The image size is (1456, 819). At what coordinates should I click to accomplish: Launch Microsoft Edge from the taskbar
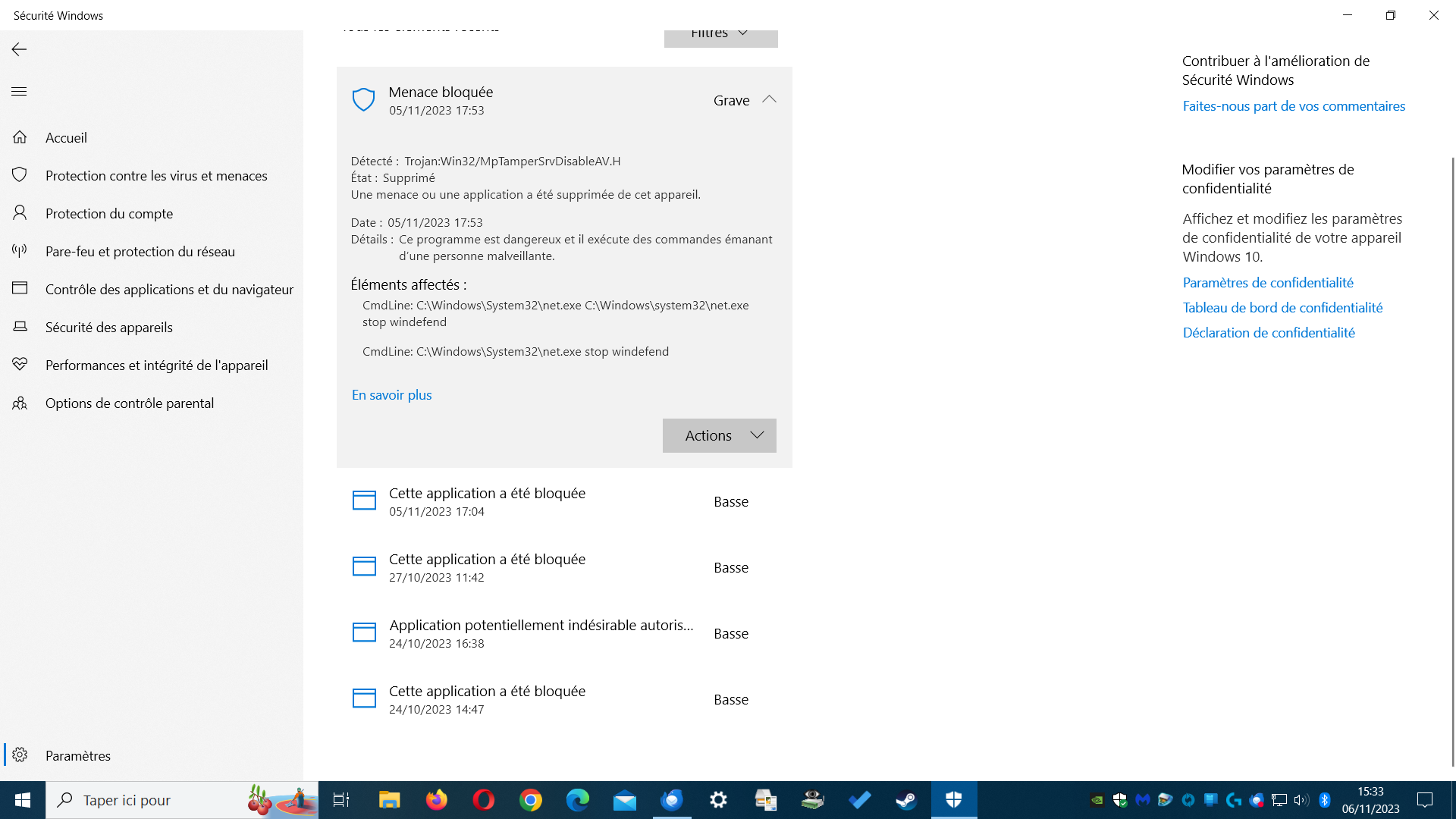coord(577,800)
